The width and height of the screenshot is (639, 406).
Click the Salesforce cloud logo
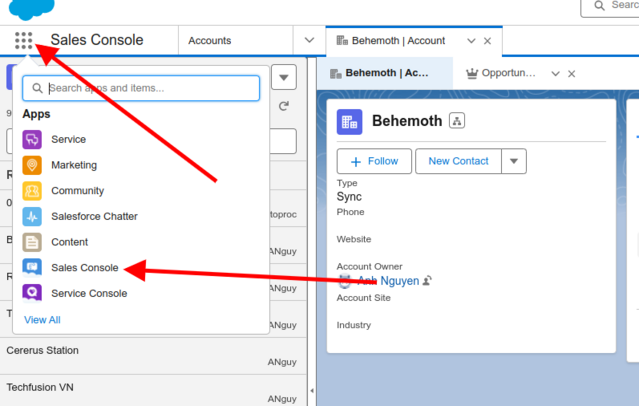[x=31, y=9]
